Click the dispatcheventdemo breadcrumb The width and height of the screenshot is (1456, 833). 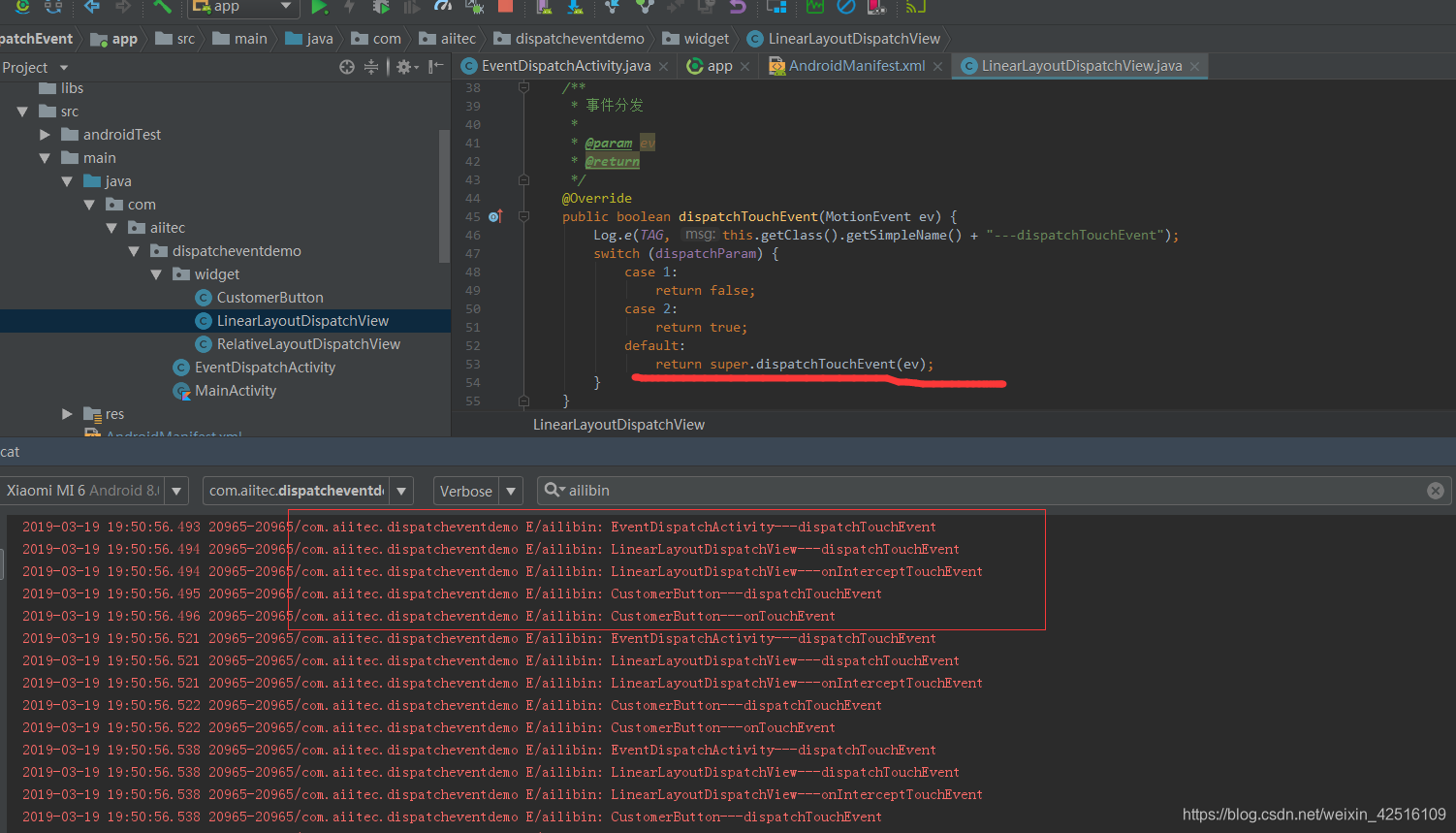click(569, 39)
